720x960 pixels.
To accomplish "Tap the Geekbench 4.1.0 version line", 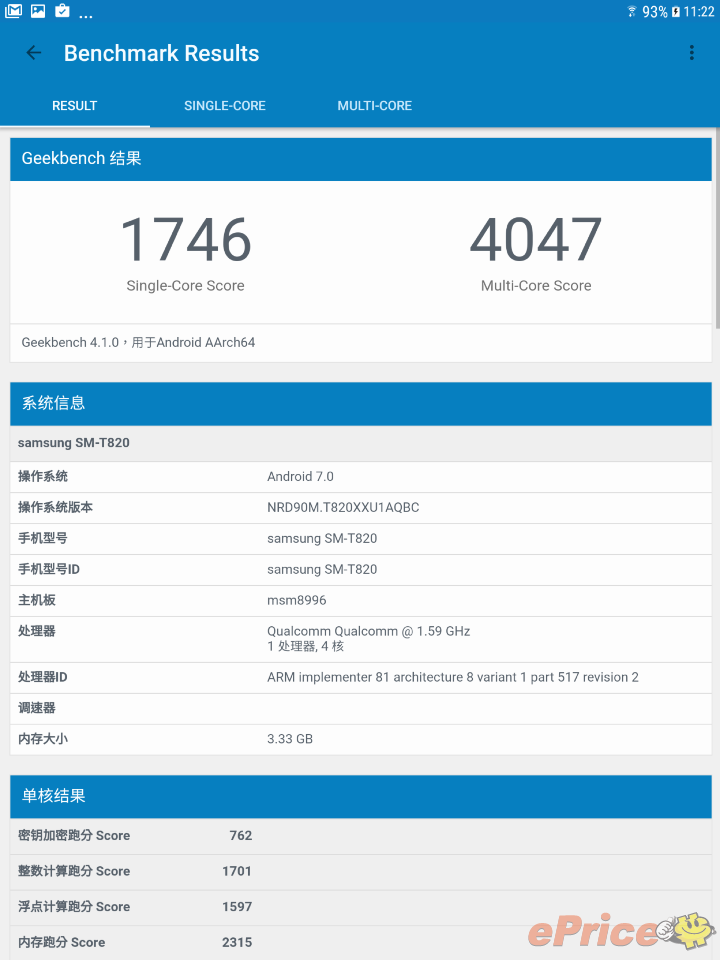I will coord(138,342).
